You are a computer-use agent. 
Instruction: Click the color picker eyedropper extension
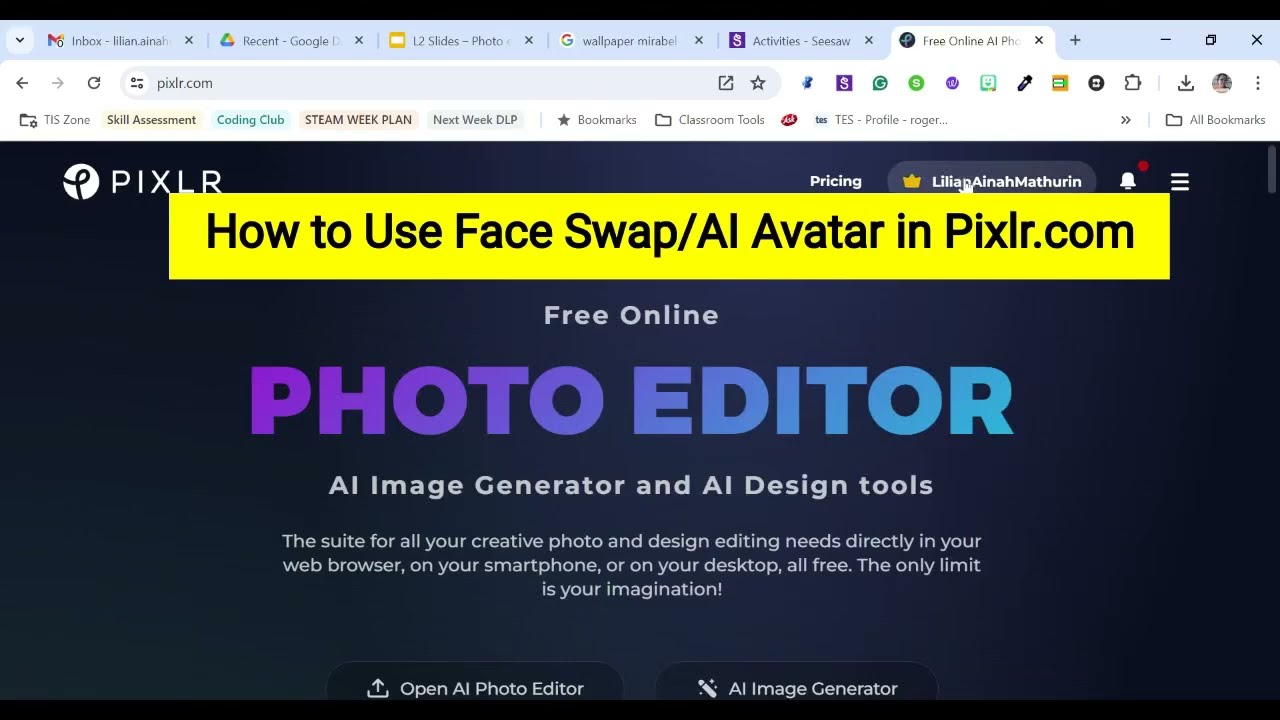click(1024, 83)
